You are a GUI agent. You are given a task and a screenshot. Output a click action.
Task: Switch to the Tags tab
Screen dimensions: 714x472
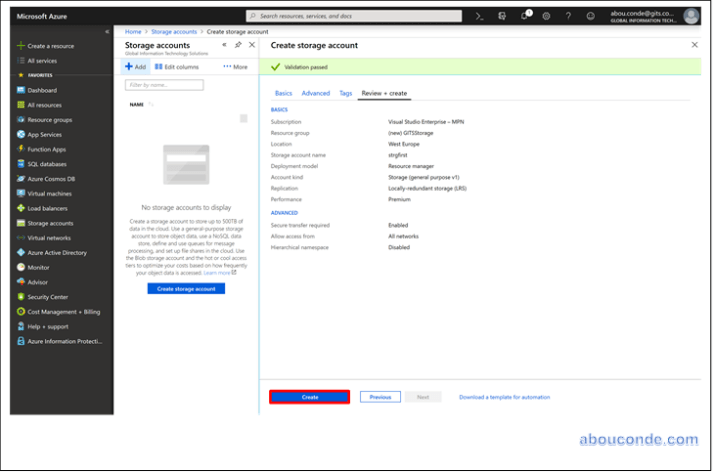(345, 93)
